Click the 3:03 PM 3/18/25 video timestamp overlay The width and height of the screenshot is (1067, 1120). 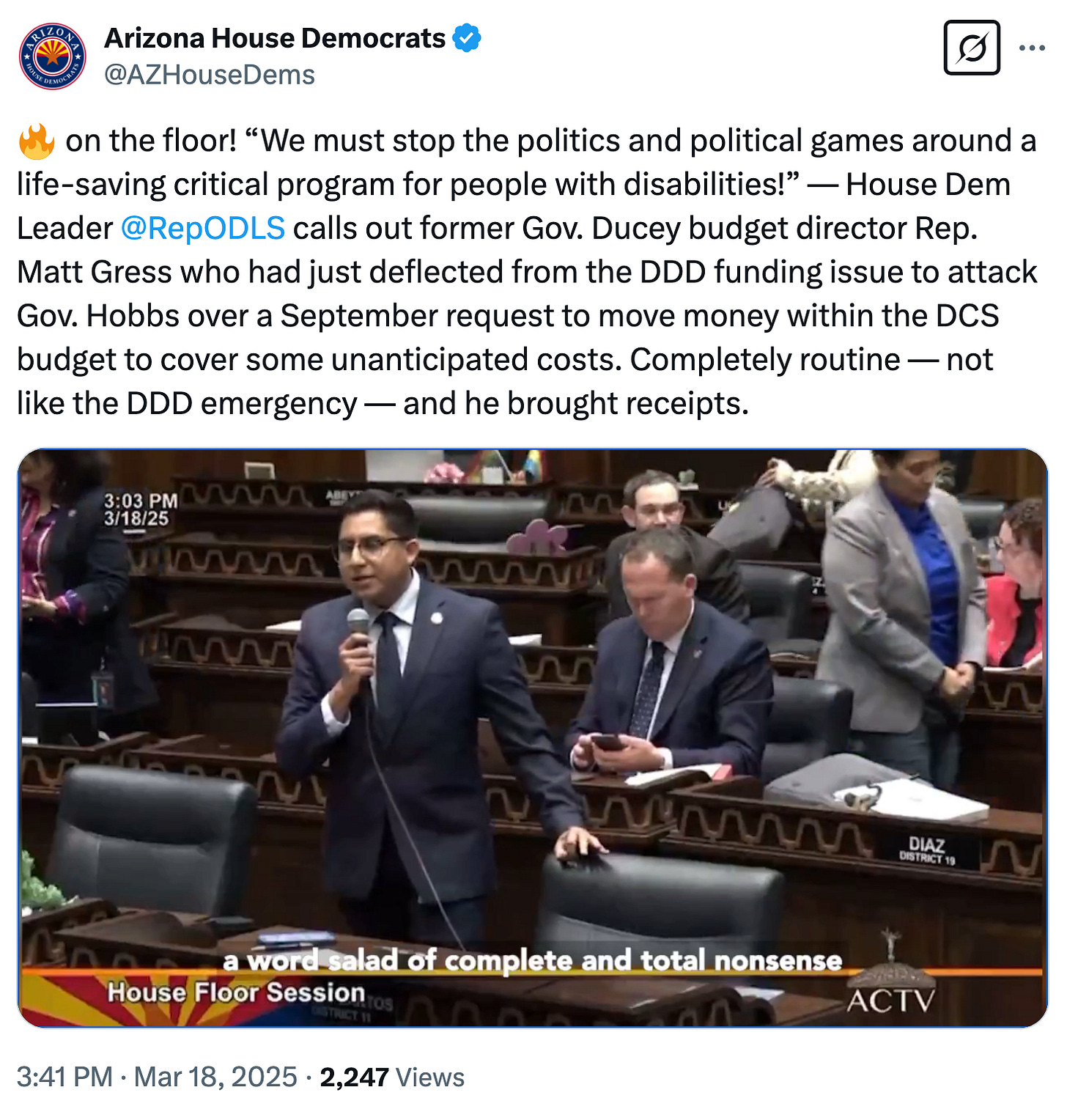(x=140, y=509)
